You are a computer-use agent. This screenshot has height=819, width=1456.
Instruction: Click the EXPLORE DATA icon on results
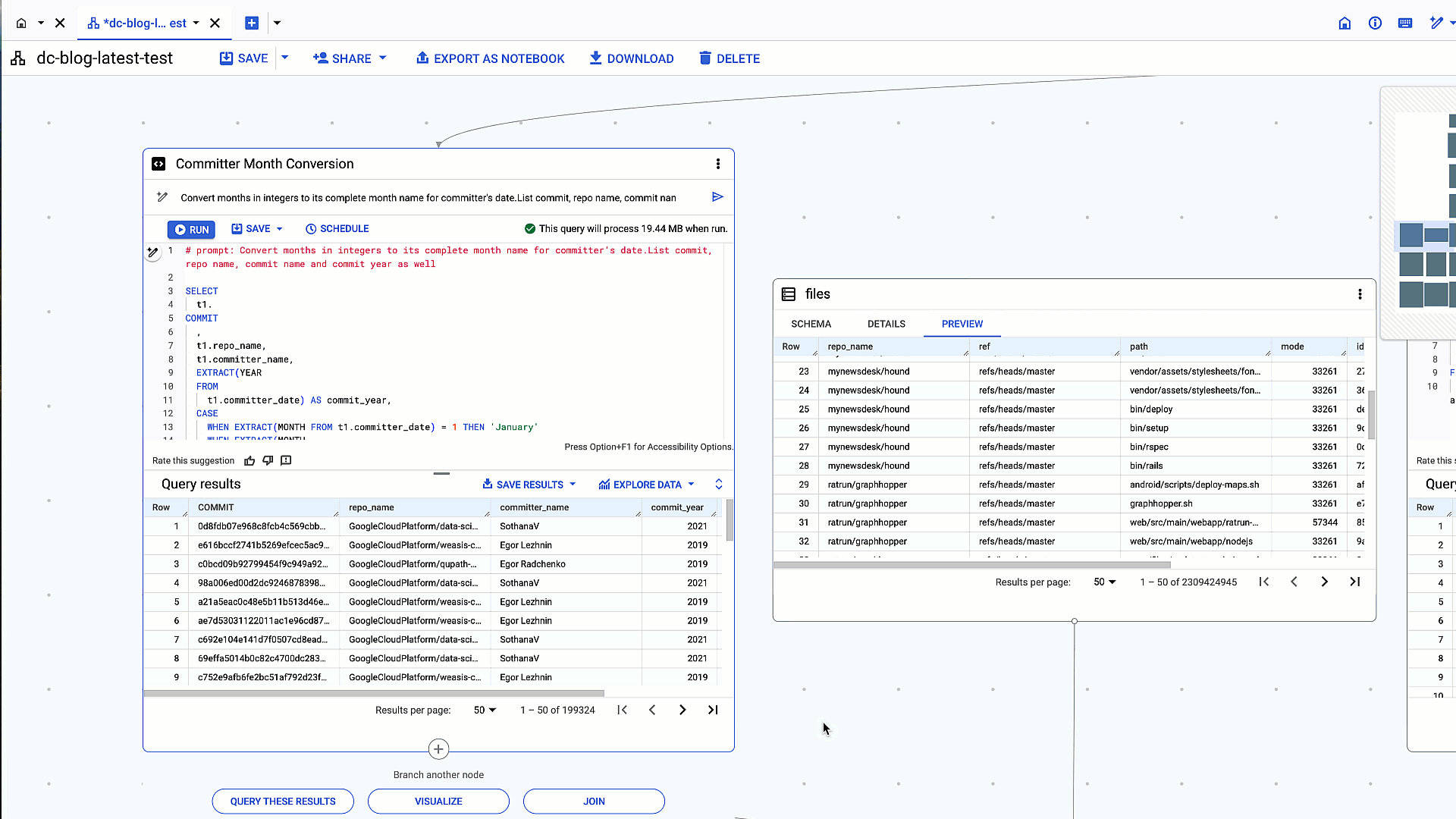(x=604, y=484)
